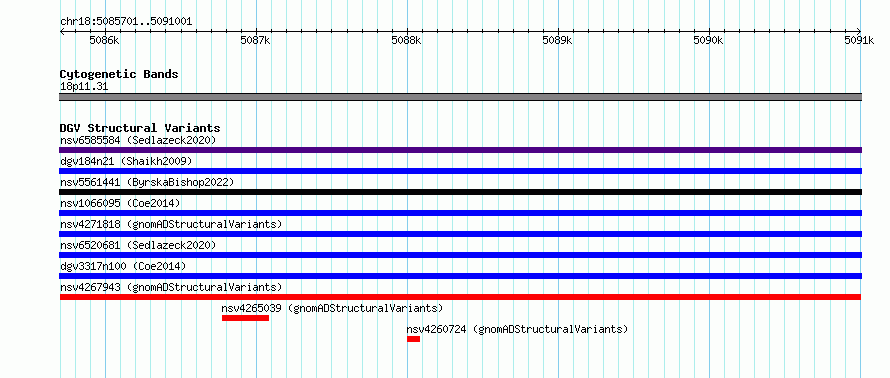Open the nsv4267943 (gnomADStructuralVariants) label
The height and width of the screenshot is (378, 890).
tap(171, 287)
